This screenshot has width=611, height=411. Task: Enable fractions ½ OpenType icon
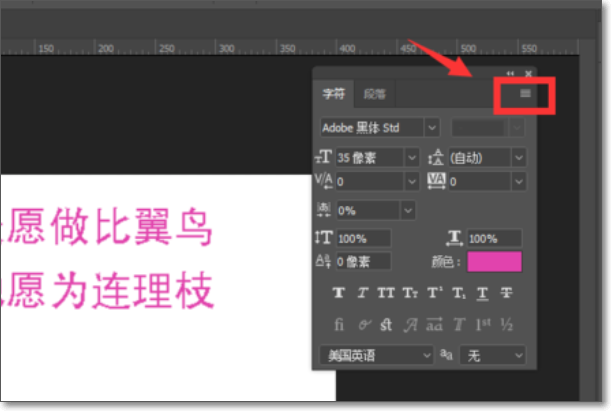[x=507, y=324]
